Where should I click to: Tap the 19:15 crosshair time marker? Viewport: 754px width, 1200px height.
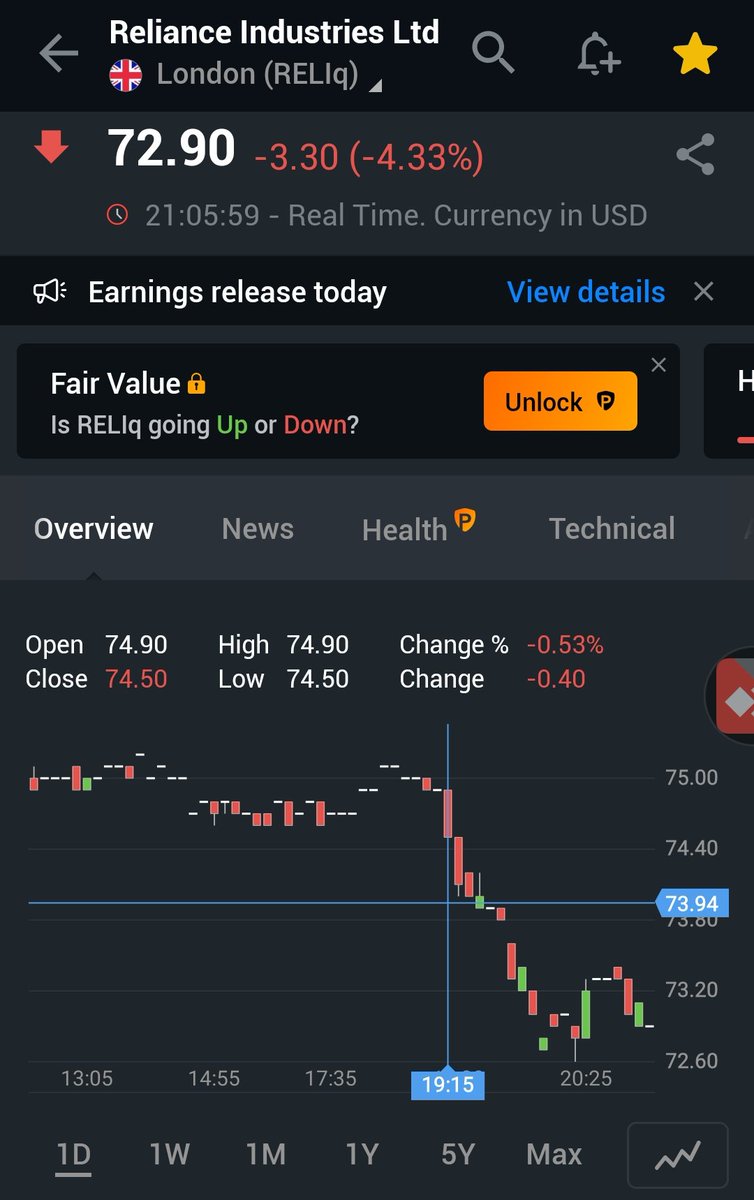(447, 1084)
